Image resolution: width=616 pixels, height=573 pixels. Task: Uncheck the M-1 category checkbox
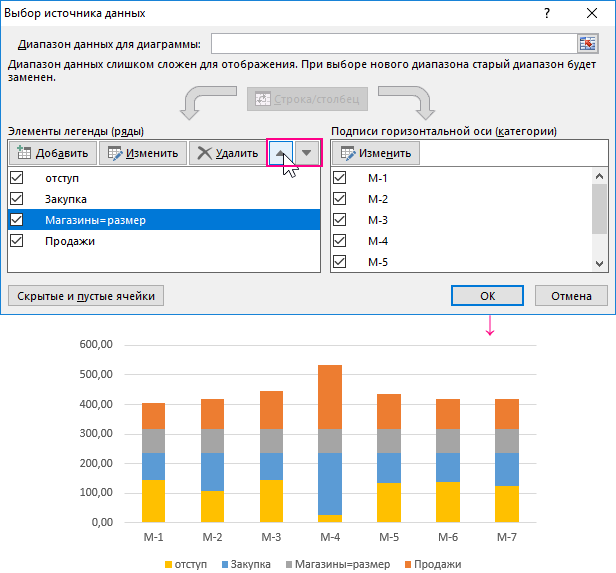340,177
